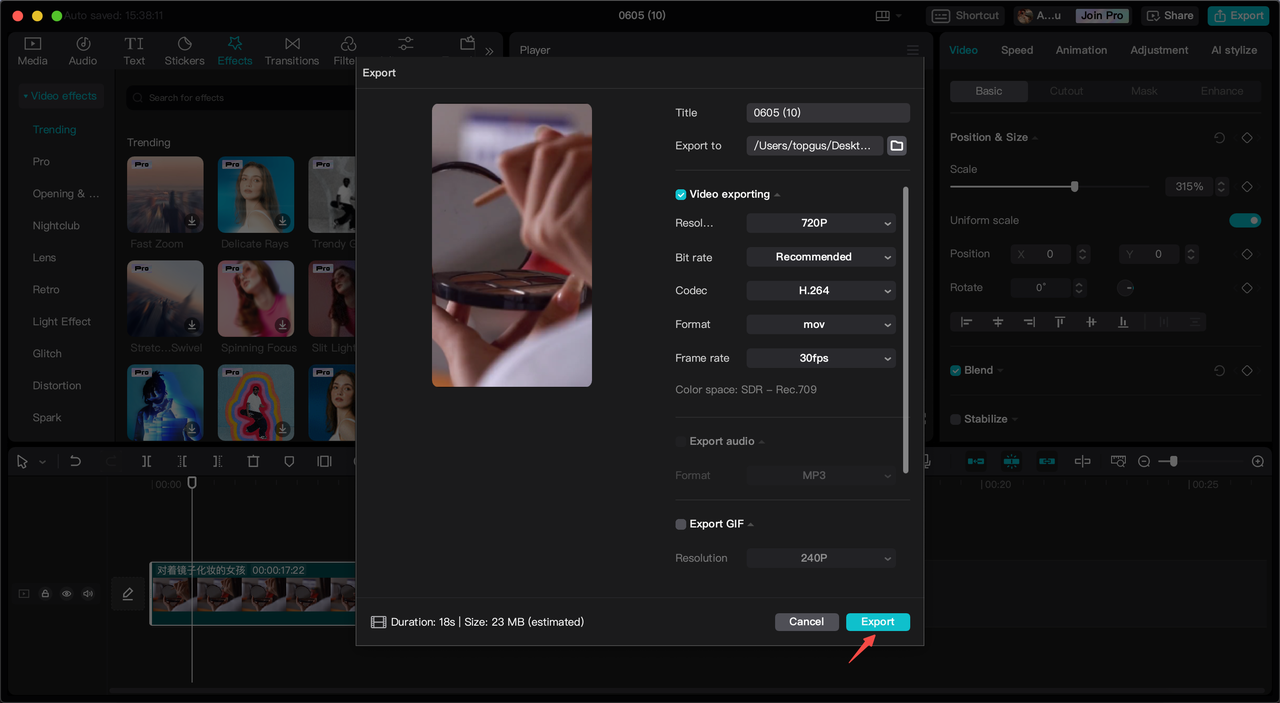Open the Player panel hamburger menu

click(912, 50)
